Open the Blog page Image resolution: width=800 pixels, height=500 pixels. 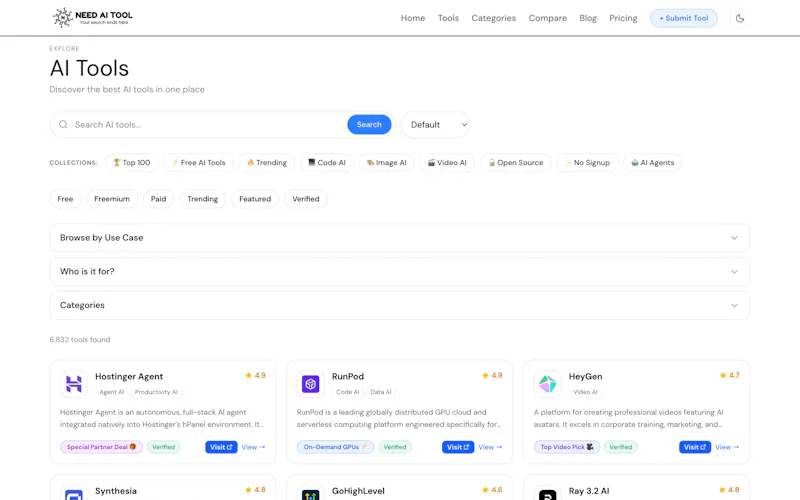click(x=588, y=18)
